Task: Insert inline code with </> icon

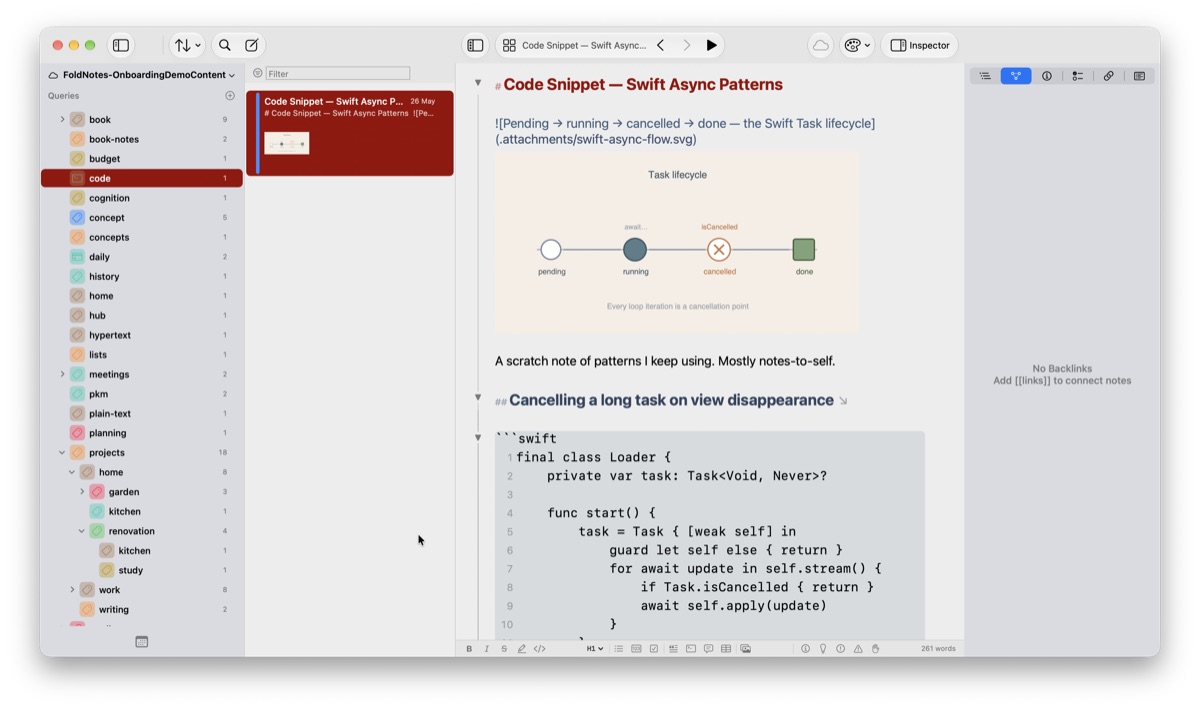Action: click(x=540, y=649)
